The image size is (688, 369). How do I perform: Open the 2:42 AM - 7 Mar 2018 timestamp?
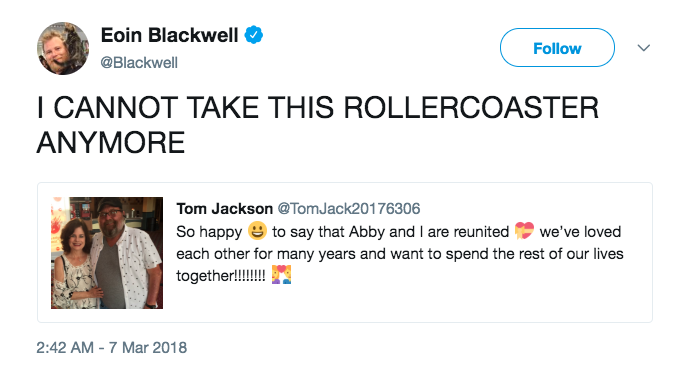[x=111, y=348]
